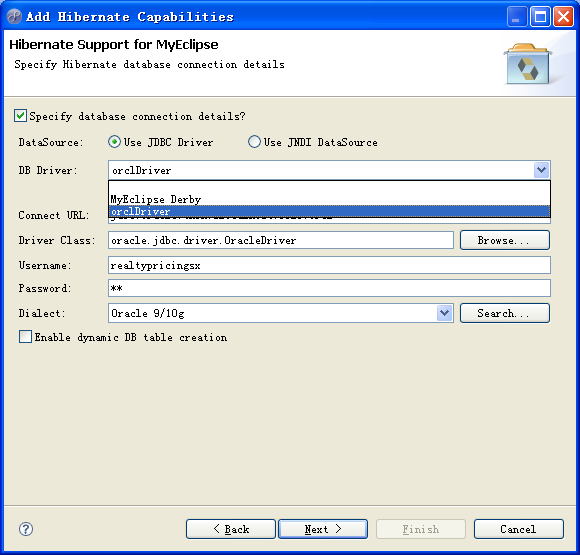Viewport: 580px width, 555px height.
Task: Click the MyEclipse dialog title icon
Action: coord(14,17)
